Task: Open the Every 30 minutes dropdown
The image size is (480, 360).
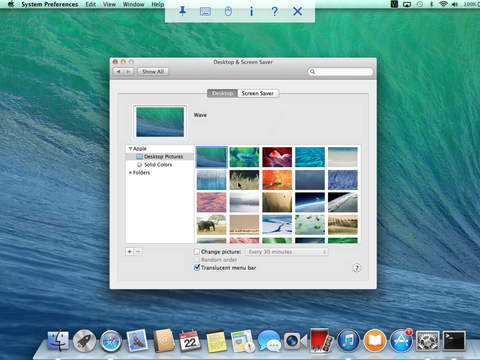Action: 287,252
